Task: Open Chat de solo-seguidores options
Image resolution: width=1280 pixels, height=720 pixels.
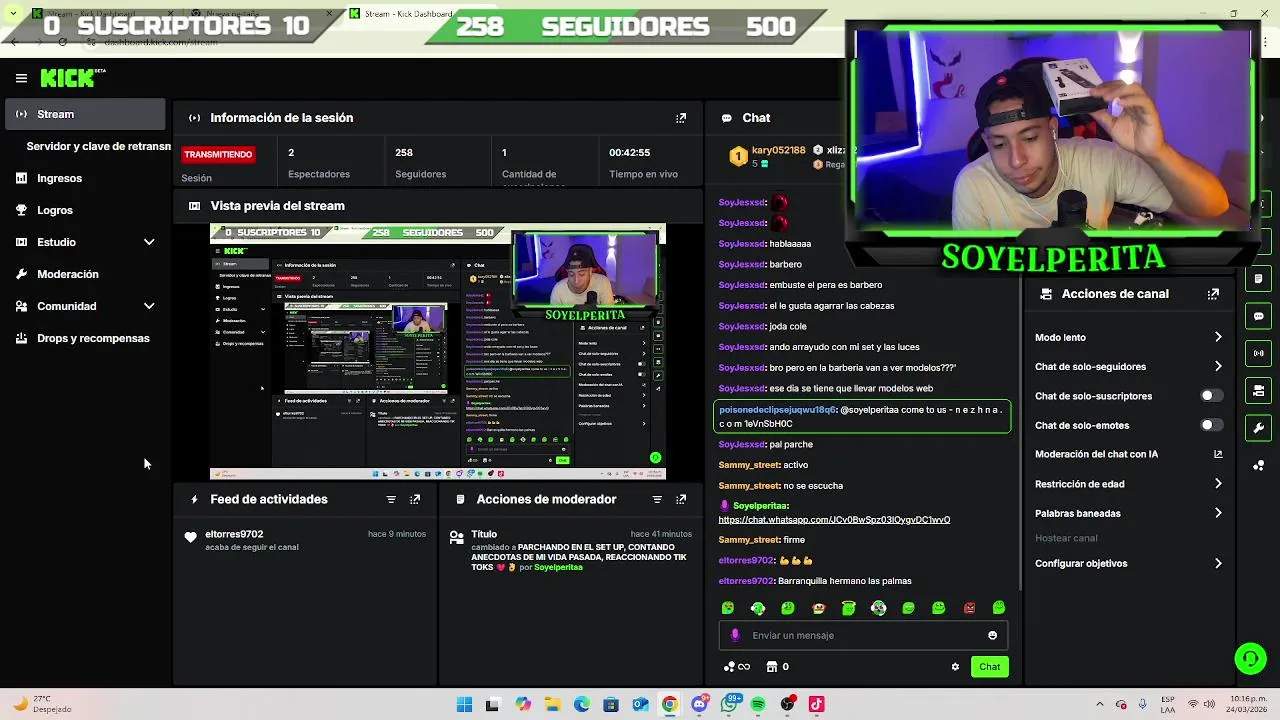Action: point(1128,367)
